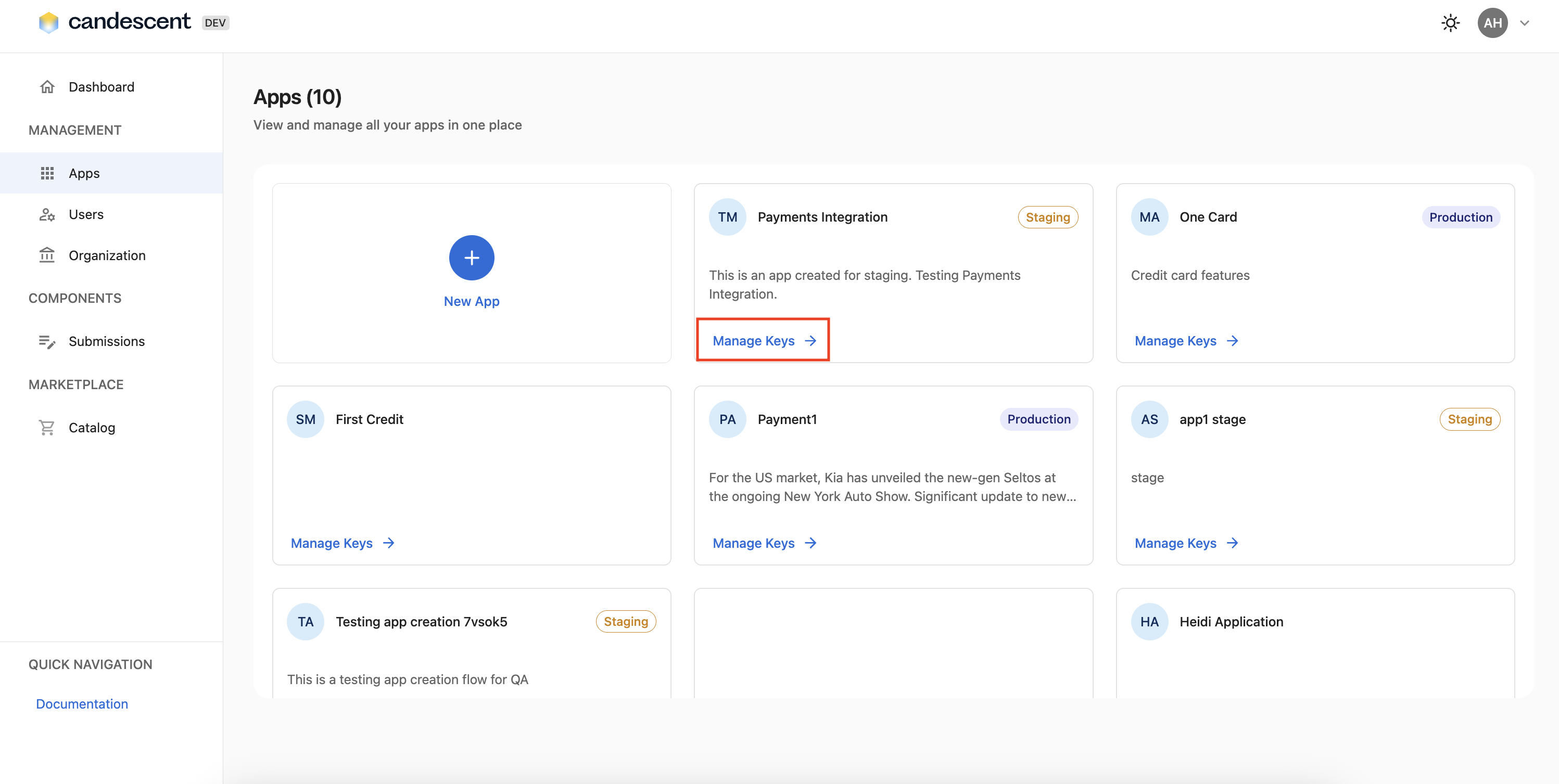Toggle the light/dark theme sun icon

click(1450, 23)
